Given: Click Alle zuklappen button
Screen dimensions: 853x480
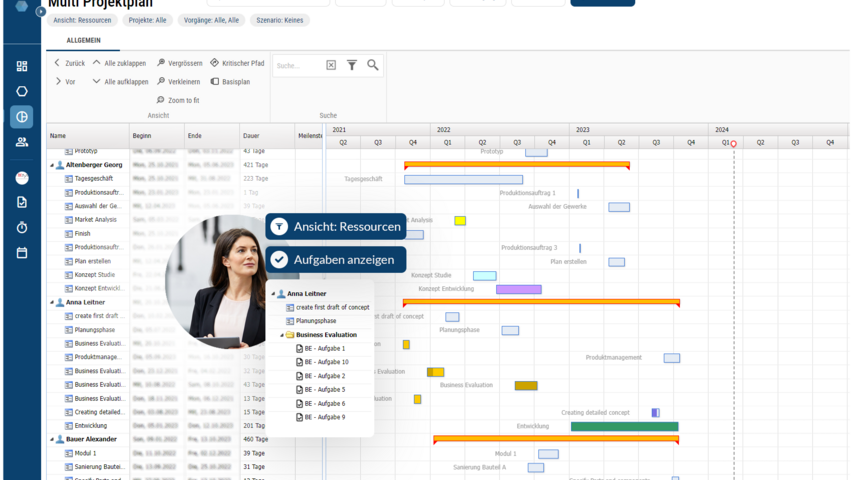Looking at the screenshot, I should (x=120, y=63).
